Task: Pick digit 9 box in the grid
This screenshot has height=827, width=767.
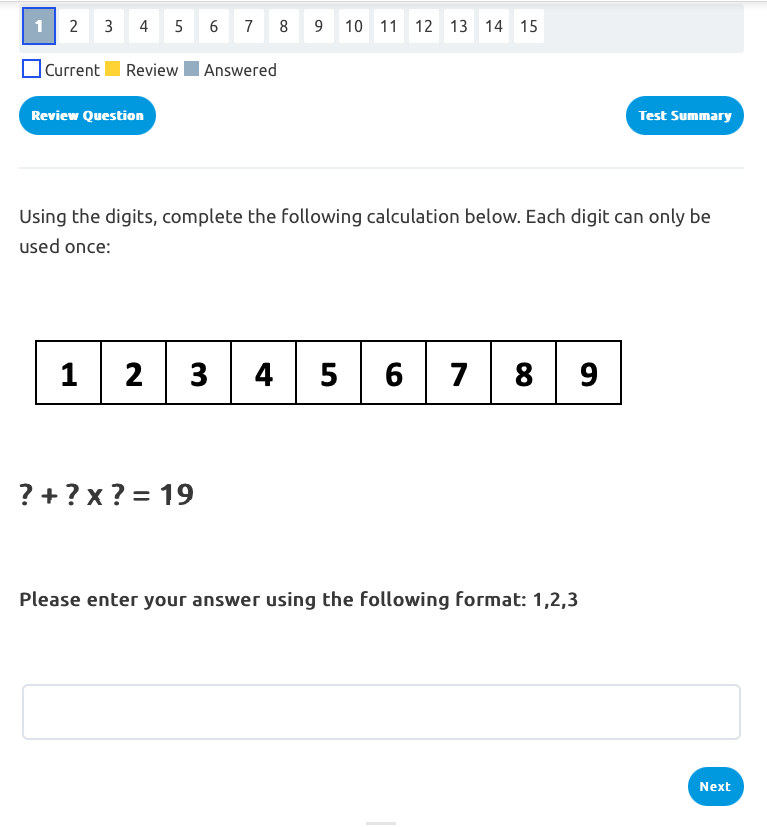Action: coord(589,373)
